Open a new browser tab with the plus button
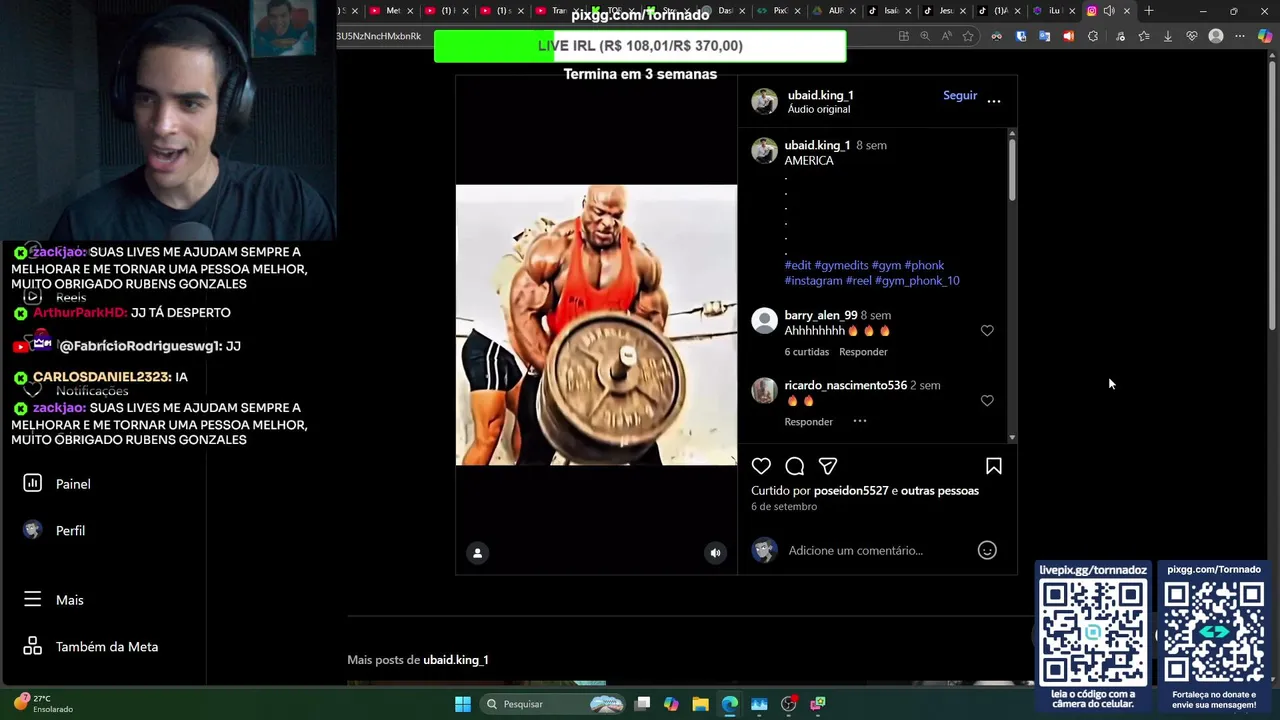The height and width of the screenshot is (720, 1280). [1149, 11]
